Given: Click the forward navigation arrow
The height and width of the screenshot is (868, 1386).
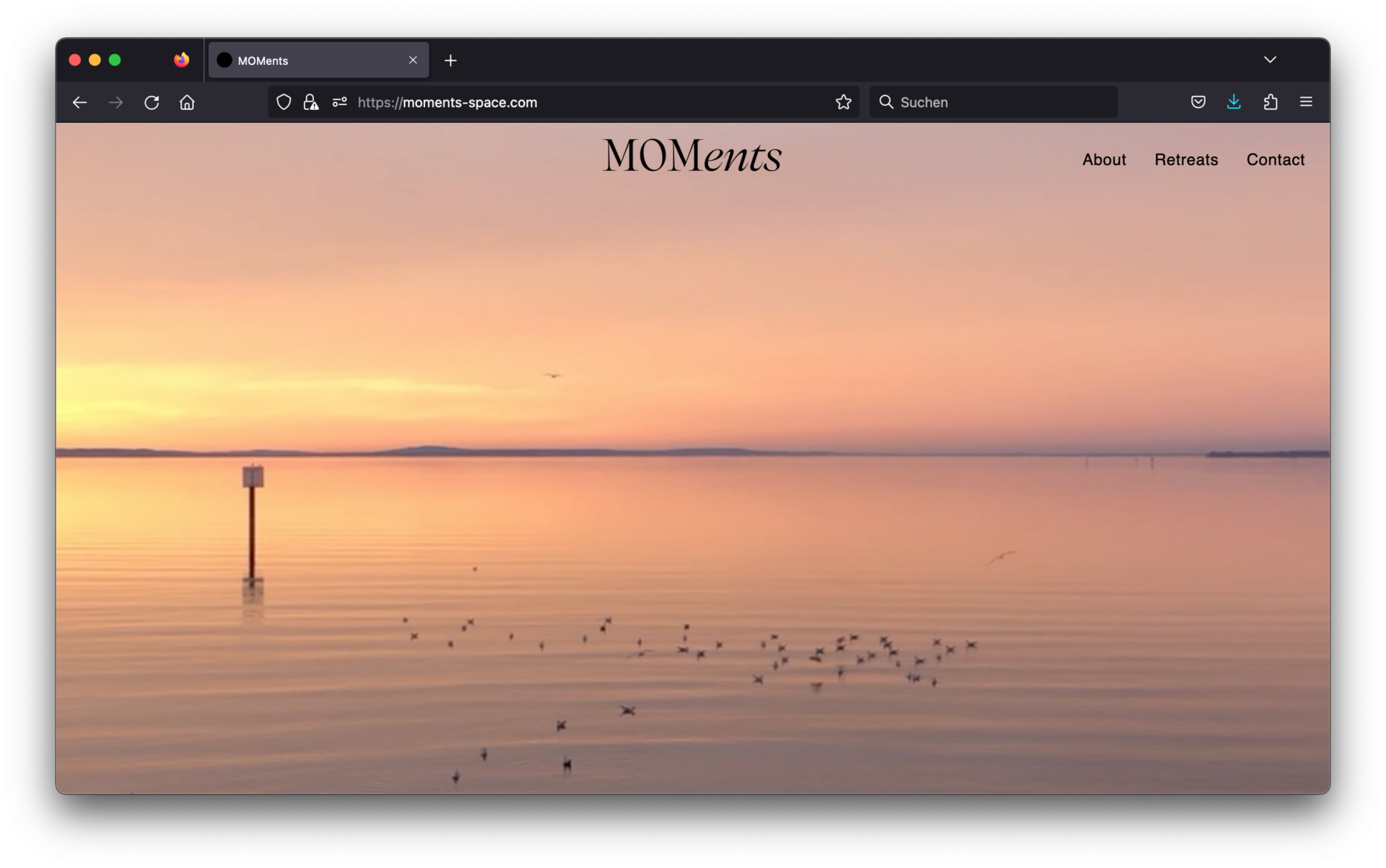Looking at the screenshot, I should 115,102.
